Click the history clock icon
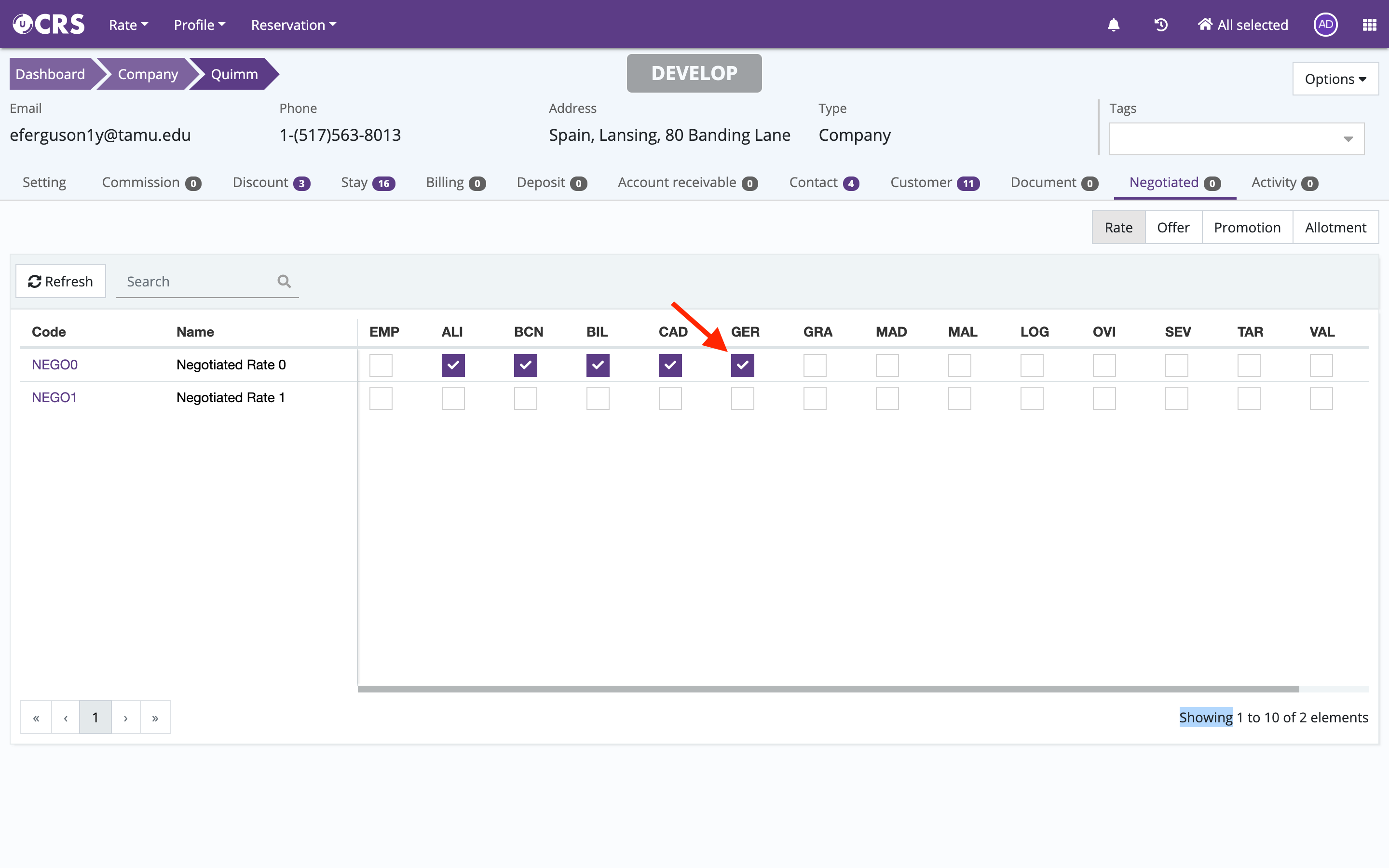The height and width of the screenshot is (868, 1389). pos(1160,25)
